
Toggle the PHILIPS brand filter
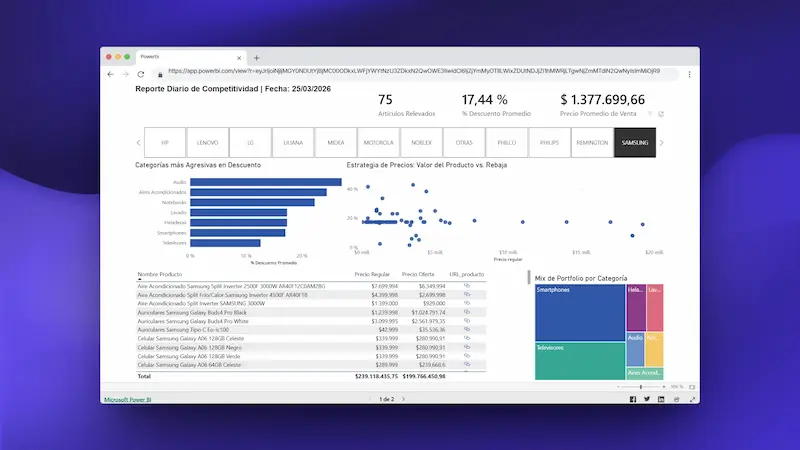pos(549,143)
